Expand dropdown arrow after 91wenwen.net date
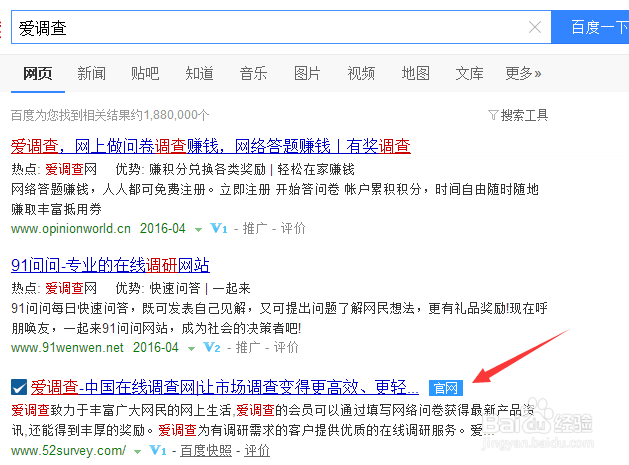This screenshot has width=629, height=465. click(191, 349)
